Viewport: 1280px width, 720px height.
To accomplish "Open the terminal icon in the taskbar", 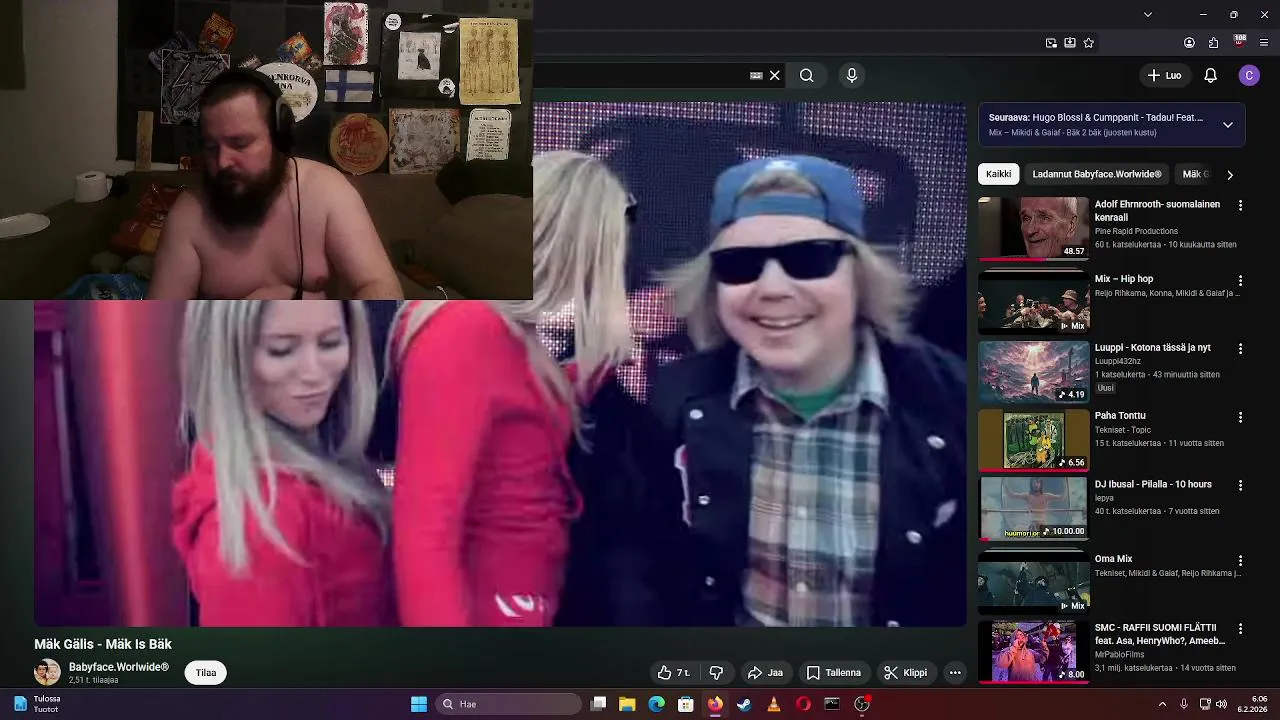I will pyautogui.click(x=832, y=704).
